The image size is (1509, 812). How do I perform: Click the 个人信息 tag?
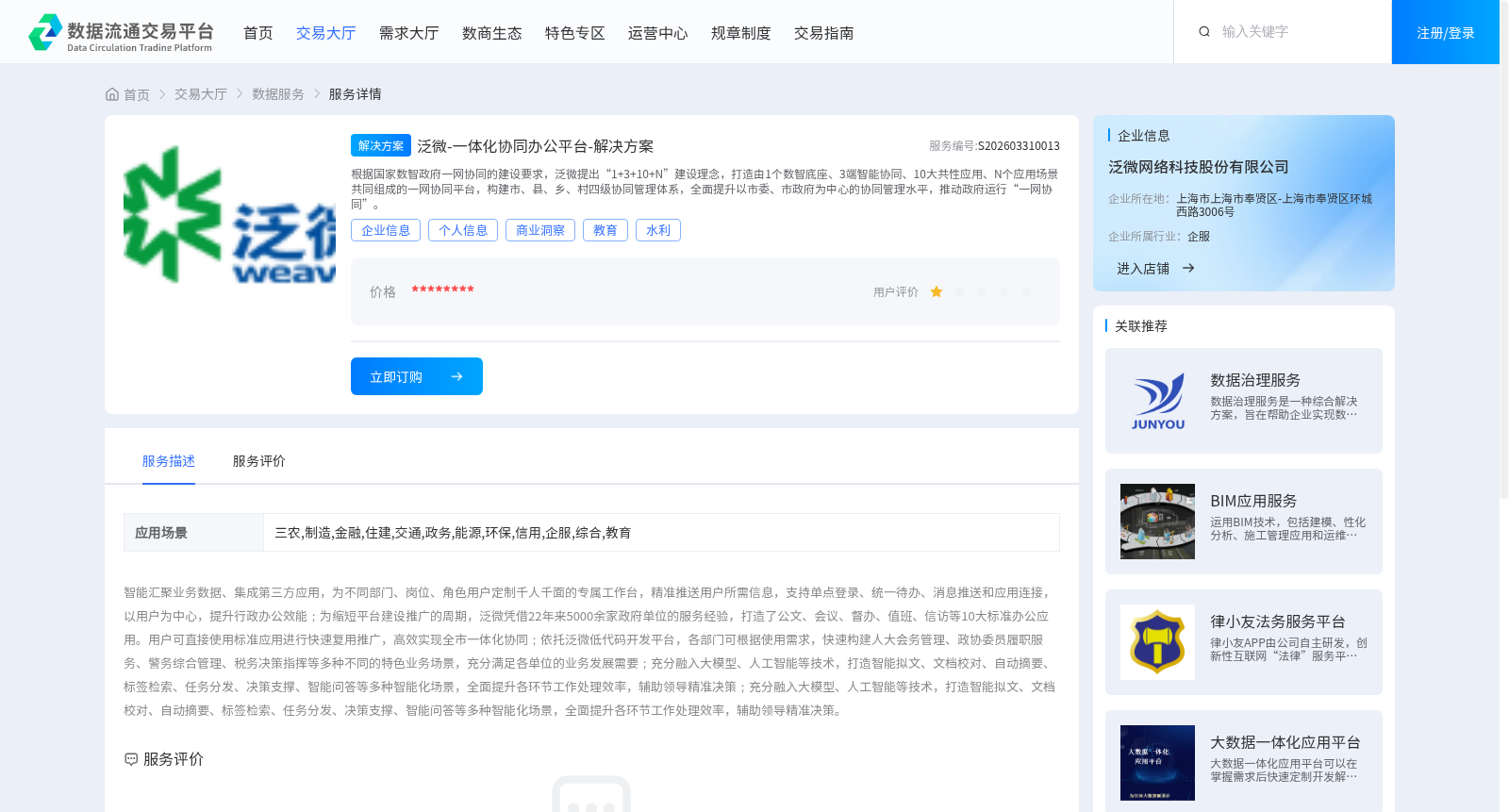click(463, 230)
